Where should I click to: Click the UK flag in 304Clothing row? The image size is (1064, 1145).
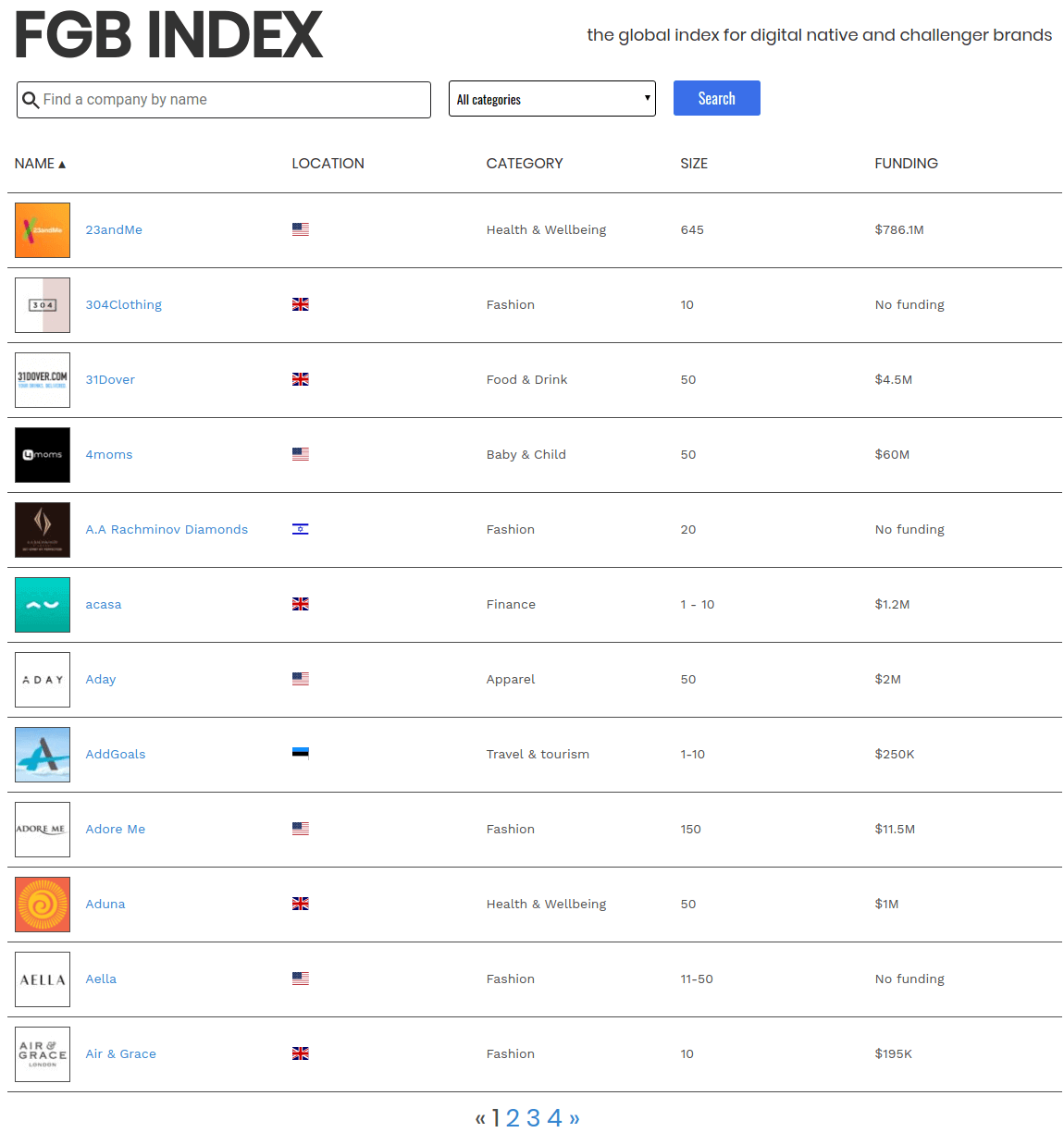pyautogui.click(x=301, y=304)
